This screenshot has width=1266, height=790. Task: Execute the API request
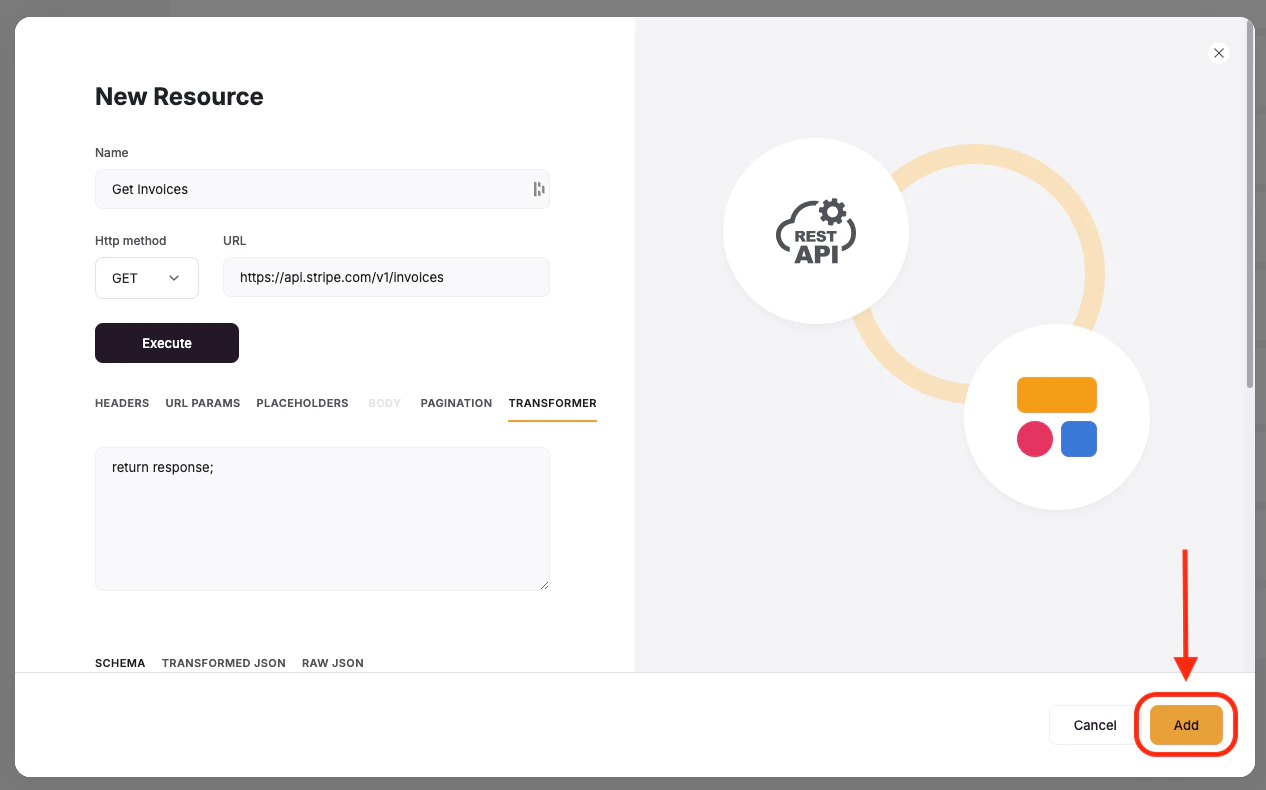click(x=167, y=343)
